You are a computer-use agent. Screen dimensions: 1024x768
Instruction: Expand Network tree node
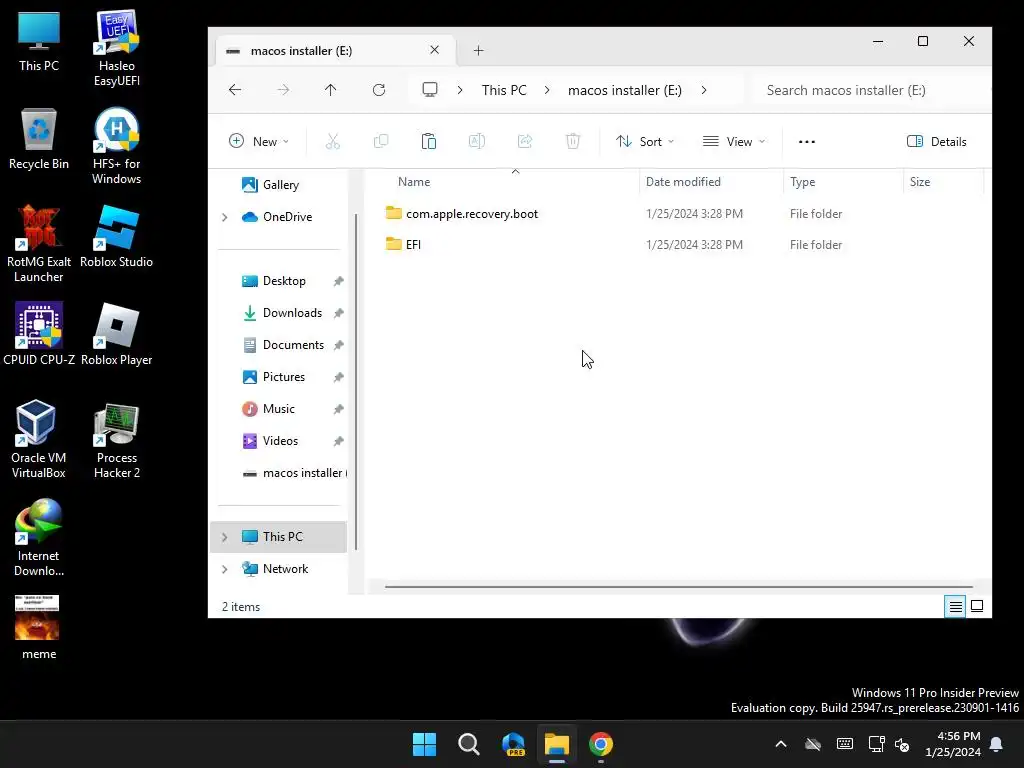[225, 569]
